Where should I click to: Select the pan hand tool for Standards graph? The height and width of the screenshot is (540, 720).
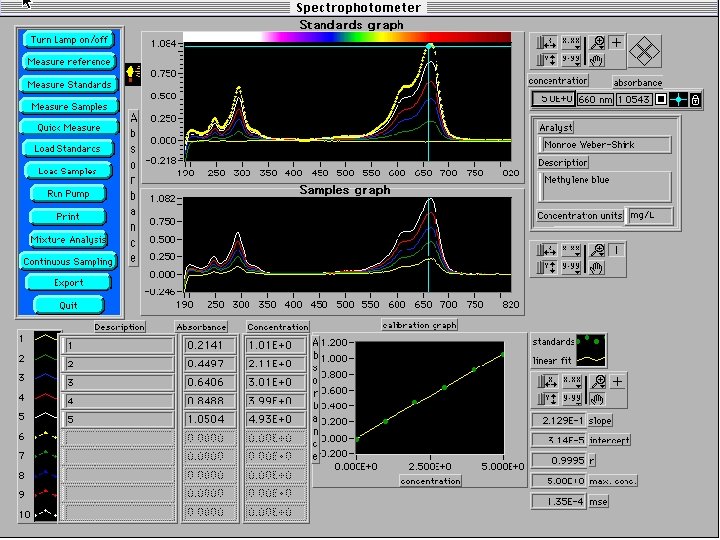597,58
